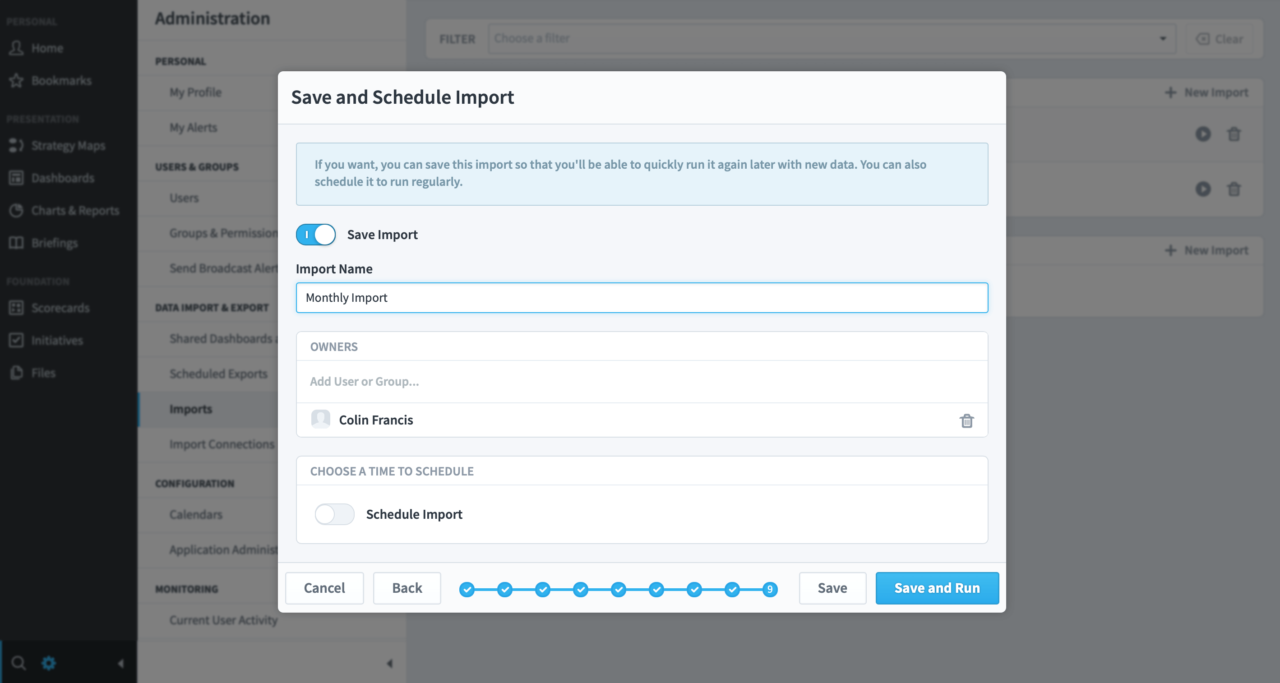
Task: Open the settings gear icon in the sidebar
Action: (x=49, y=663)
